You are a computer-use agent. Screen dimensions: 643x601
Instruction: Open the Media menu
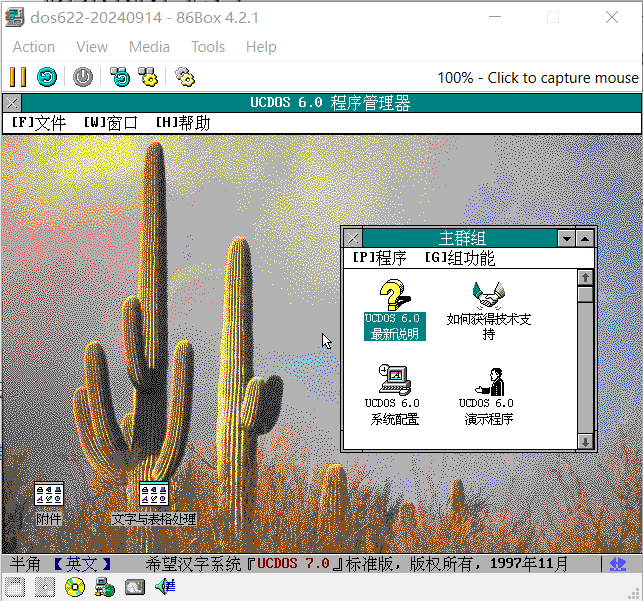click(149, 47)
